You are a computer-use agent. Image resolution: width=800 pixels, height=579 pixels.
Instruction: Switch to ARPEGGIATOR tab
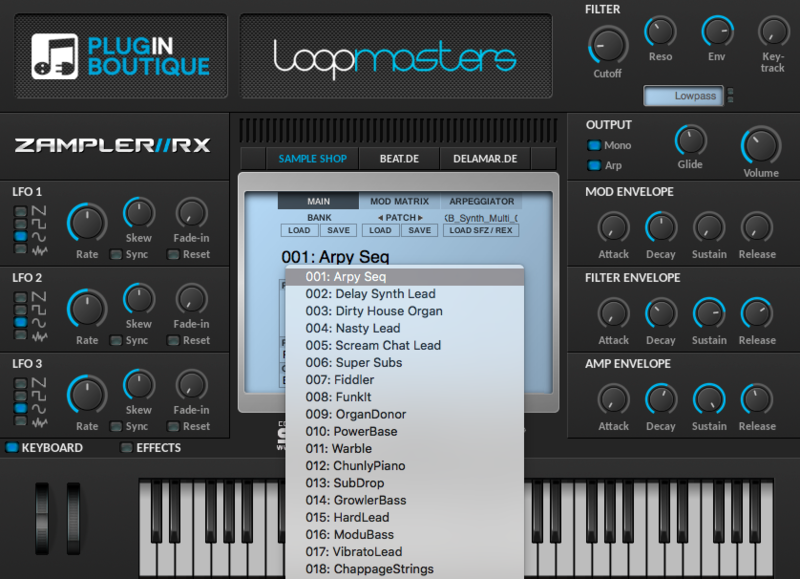point(482,201)
